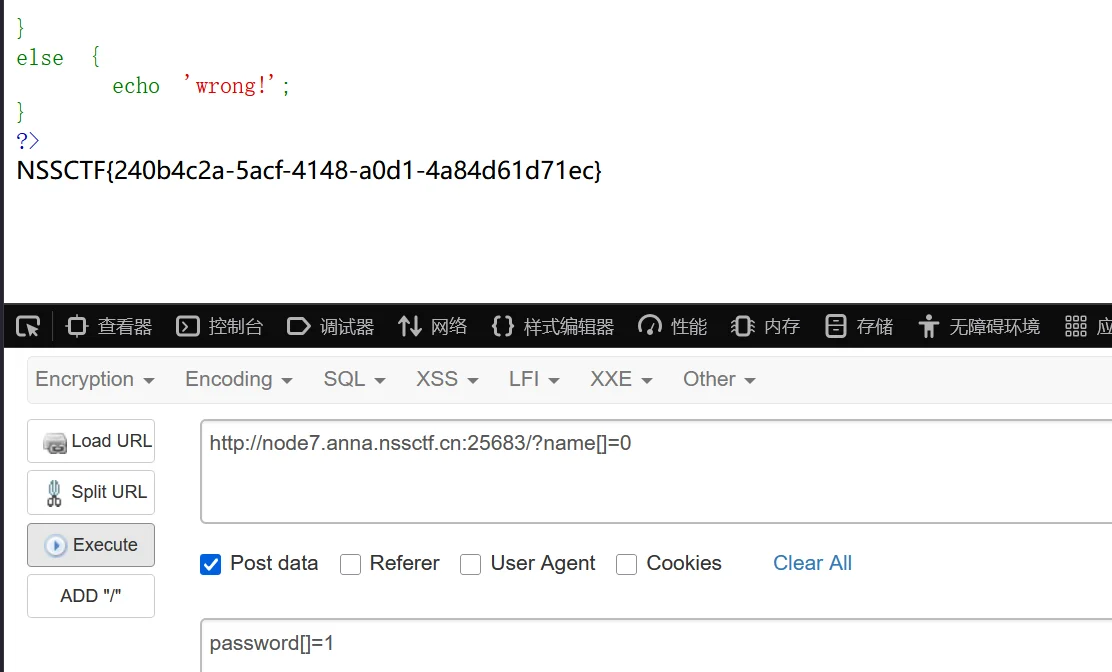Open the 内存 memory panel
The width and height of the screenshot is (1112, 672).
[x=766, y=326]
